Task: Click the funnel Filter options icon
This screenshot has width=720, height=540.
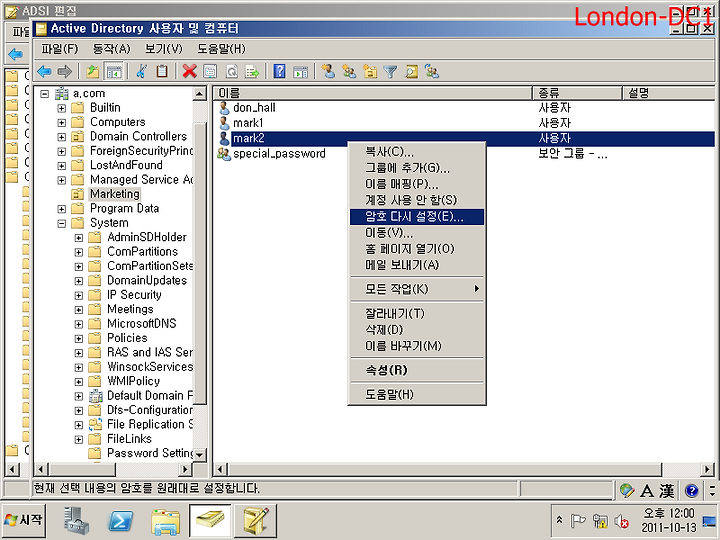Action: (x=390, y=71)
